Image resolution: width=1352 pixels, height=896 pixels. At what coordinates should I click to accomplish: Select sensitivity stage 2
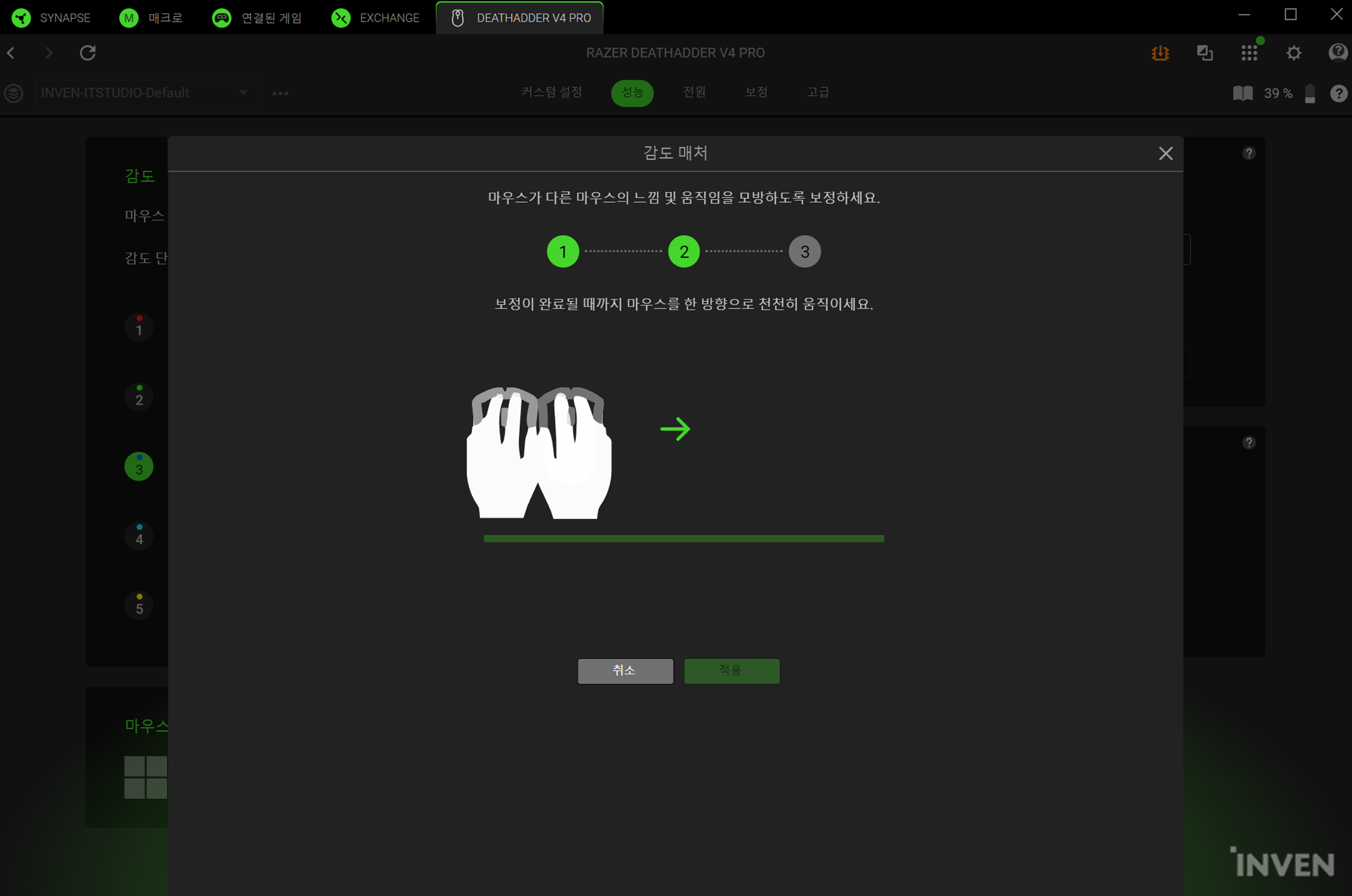point(139,397)
